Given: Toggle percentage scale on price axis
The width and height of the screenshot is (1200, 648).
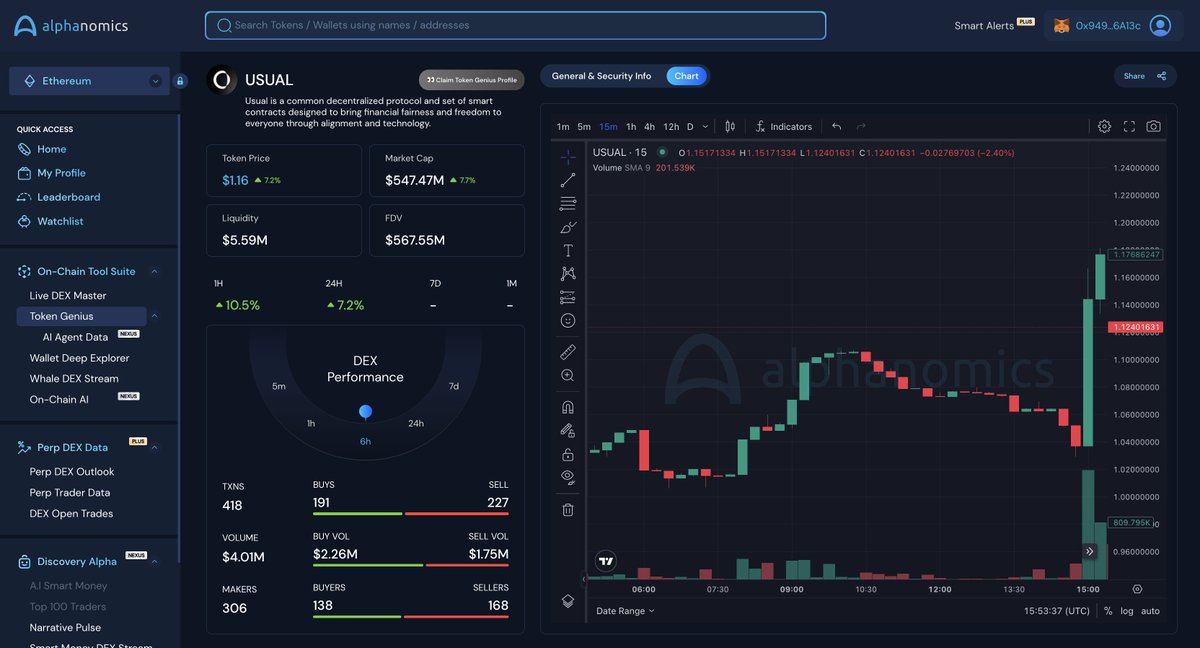Looking at the screenshot, I should pyautogui.click(x=1108, y=611).
